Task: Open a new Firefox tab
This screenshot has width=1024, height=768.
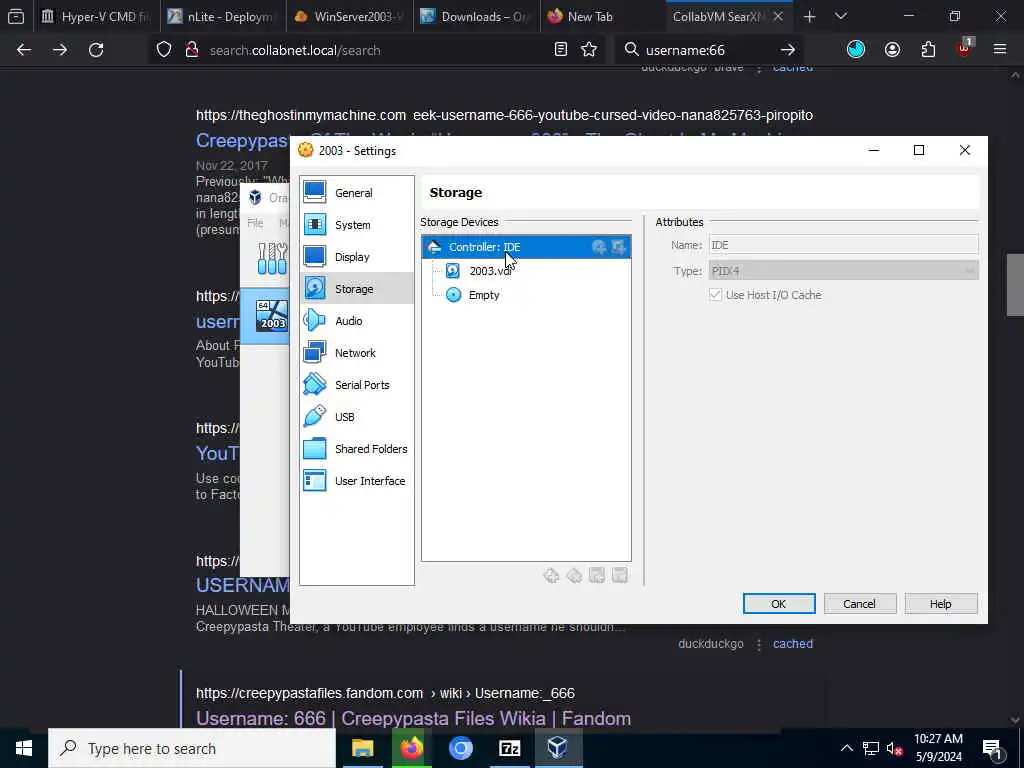Action: click(810, 17)
